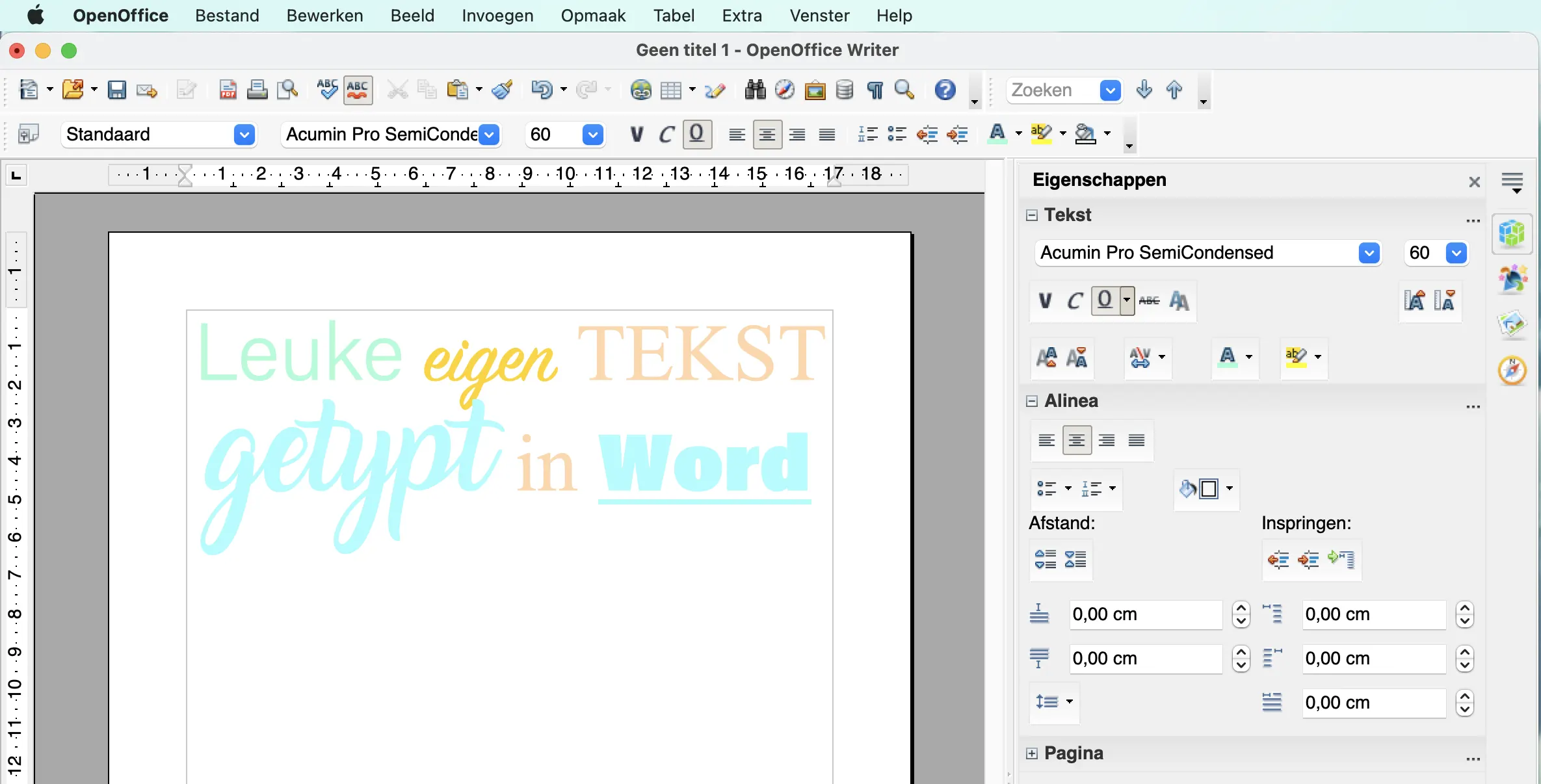The width and height of the screenshot is (1541, 784).
Task: Open the Styles and Formatting icon left of Standaard
Action: coord(28,134)
